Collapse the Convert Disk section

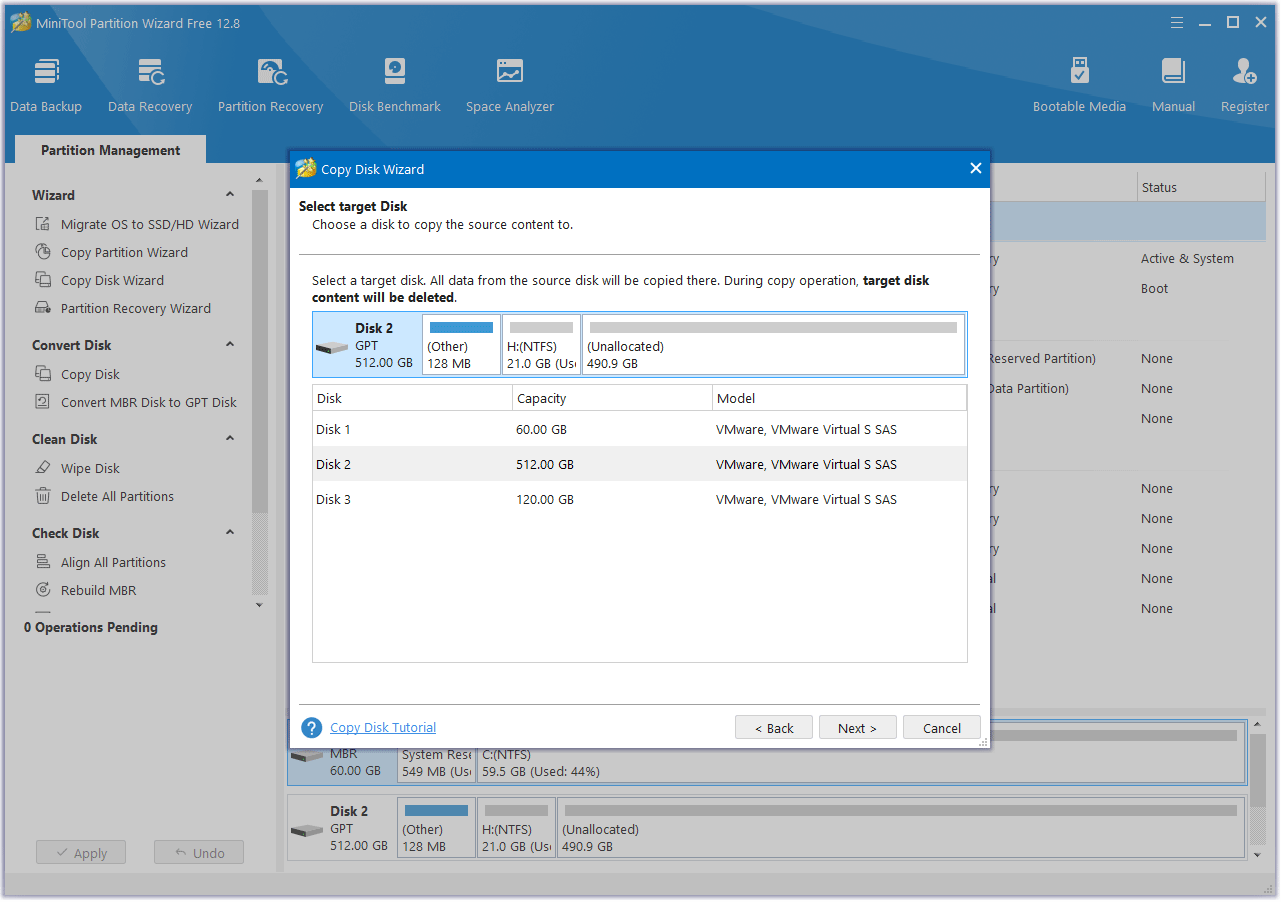[x=230, y=345]
